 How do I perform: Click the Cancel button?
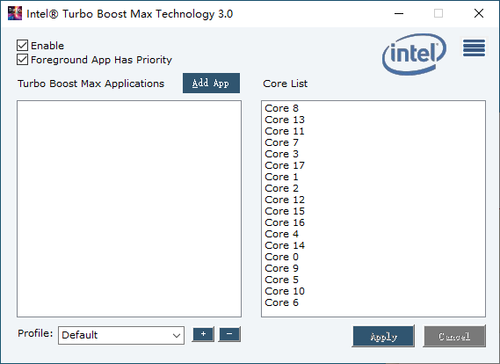point(454,336)
